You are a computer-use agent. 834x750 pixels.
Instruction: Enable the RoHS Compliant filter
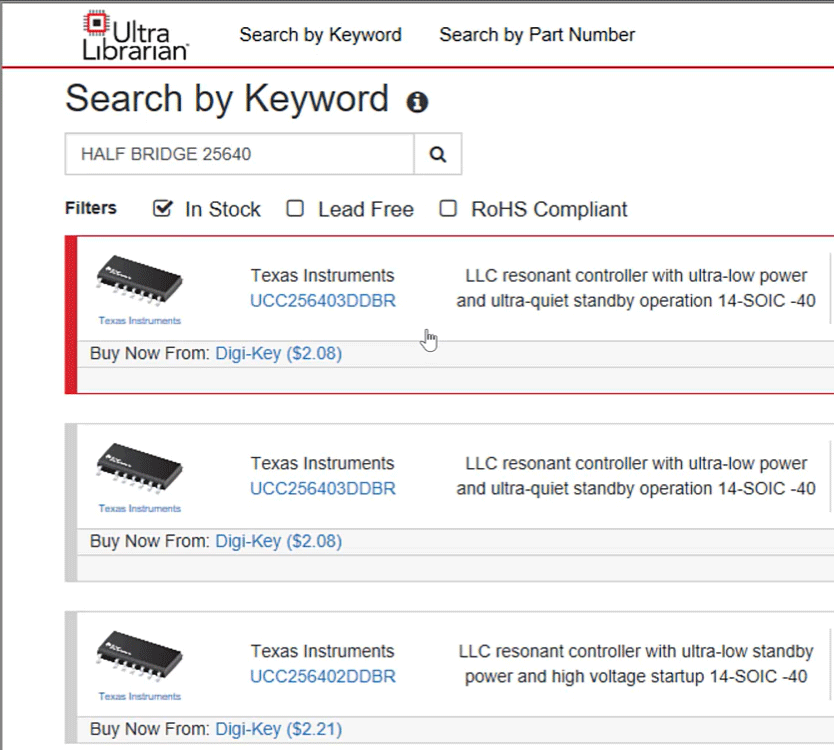click(448, 209)
